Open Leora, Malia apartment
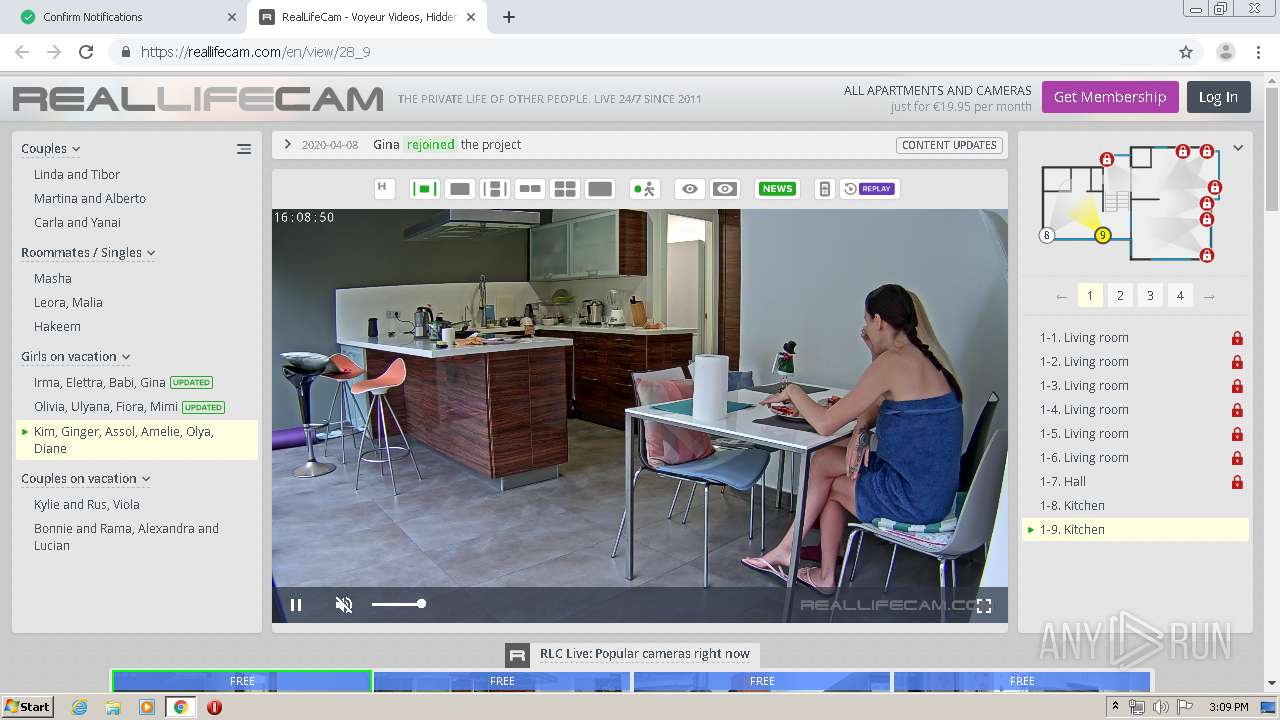This screenshot has height=720, width=1280. [68, 303]
